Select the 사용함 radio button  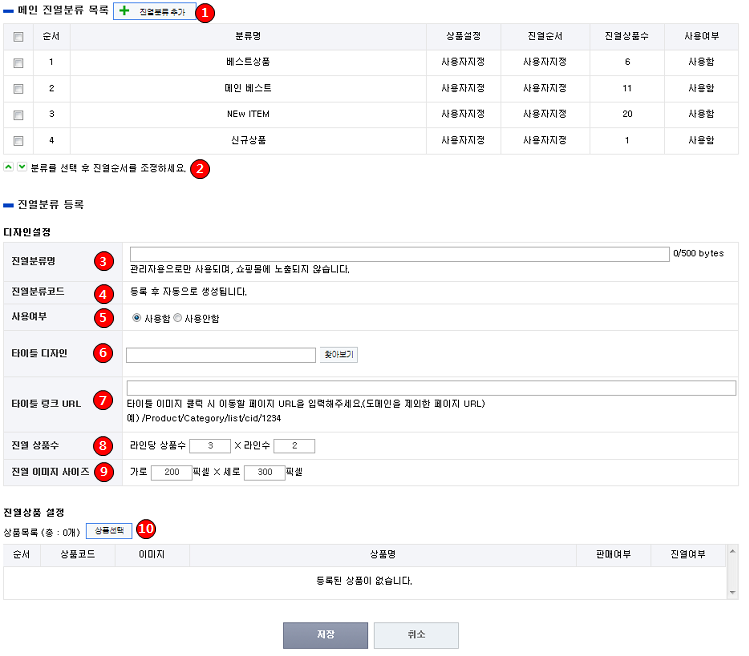[x=137, y=318]
